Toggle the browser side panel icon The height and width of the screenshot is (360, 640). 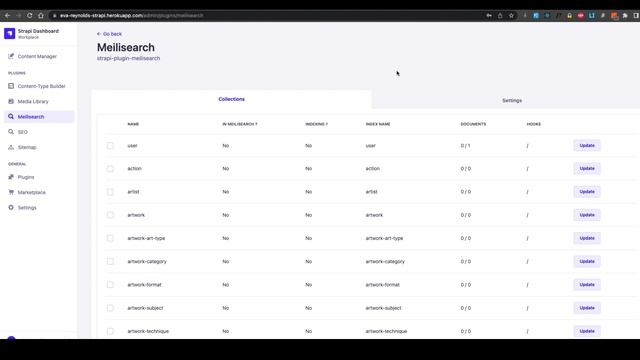click(x=636, y=16)
